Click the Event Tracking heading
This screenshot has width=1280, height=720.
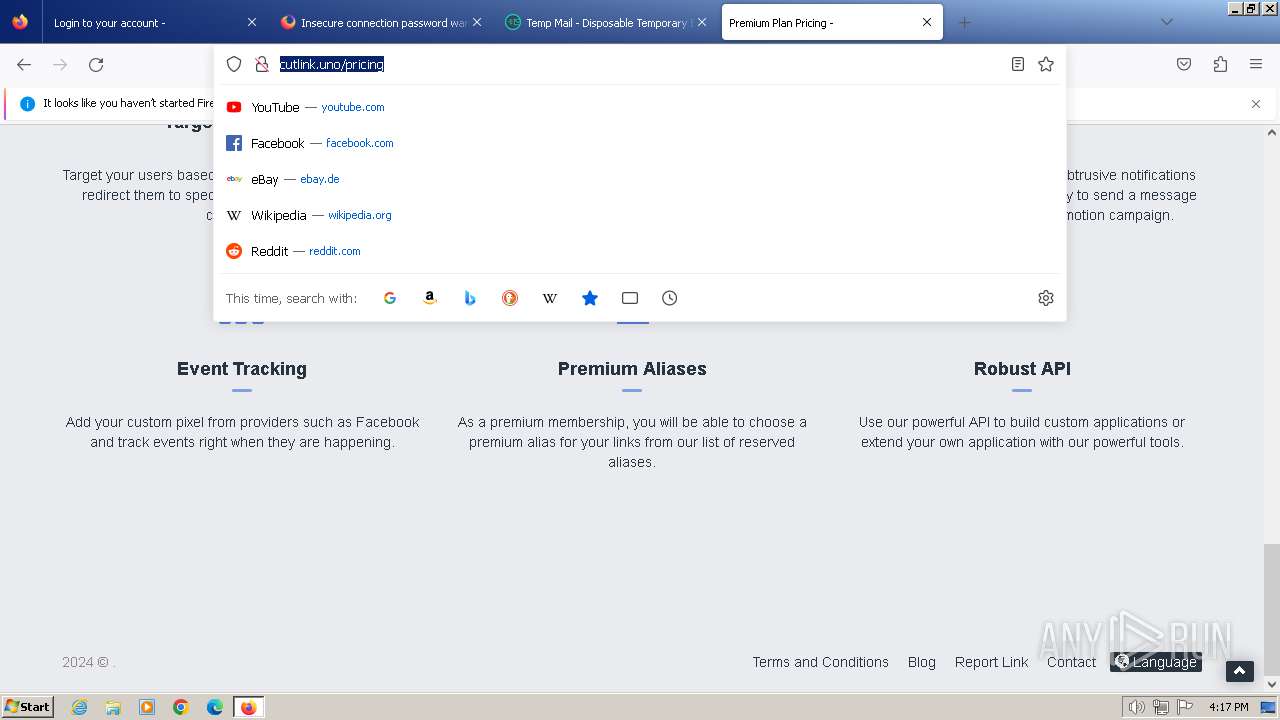click(242, 369)
